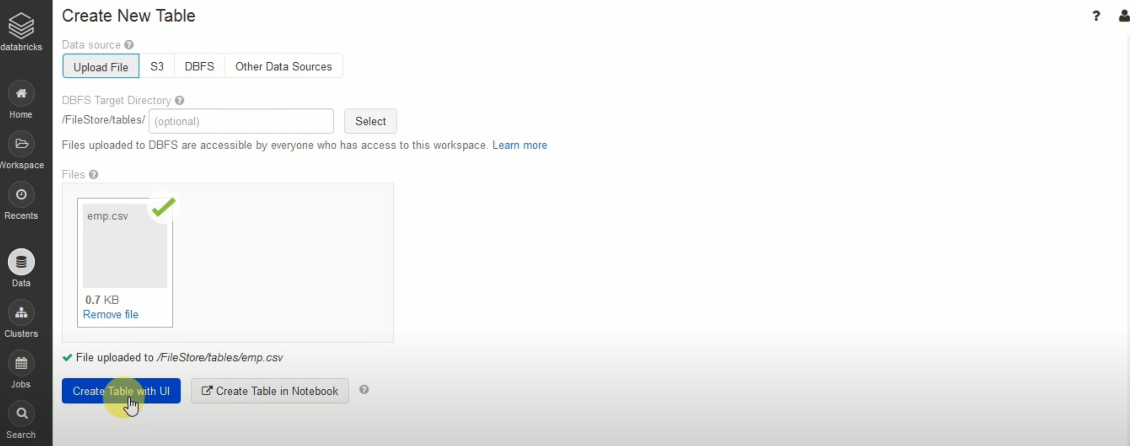Click the Create New Table heading
1130x446 pixels.
coord(128,15)
